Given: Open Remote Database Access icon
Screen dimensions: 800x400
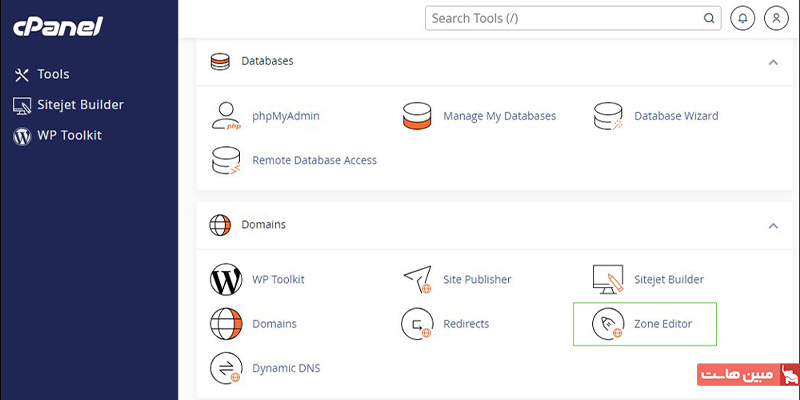Looking at the screenshot, I should click(226, 160).
